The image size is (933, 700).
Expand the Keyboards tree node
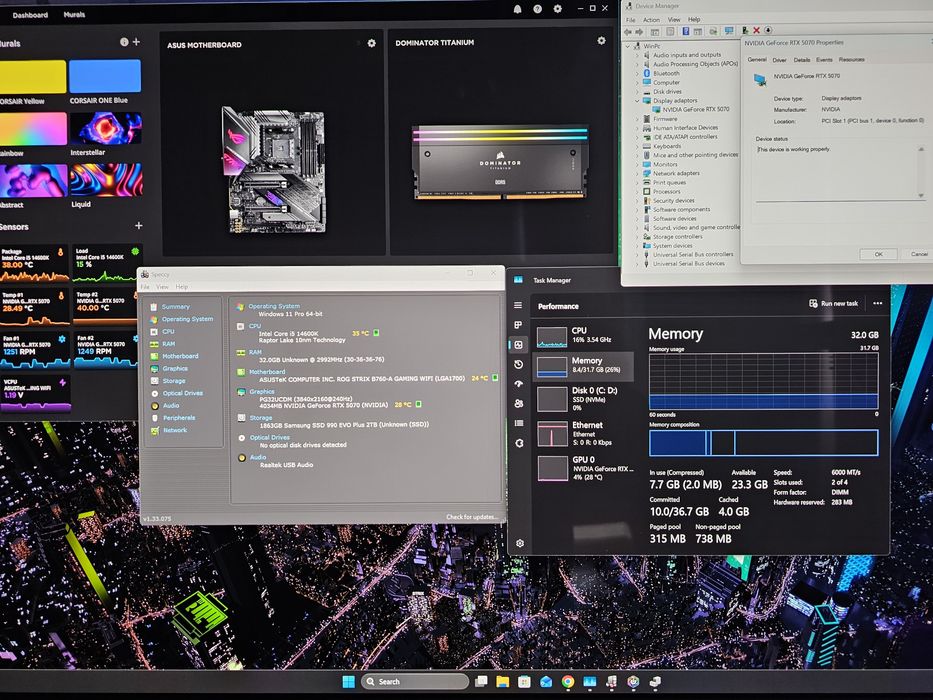tap(637, 146)
